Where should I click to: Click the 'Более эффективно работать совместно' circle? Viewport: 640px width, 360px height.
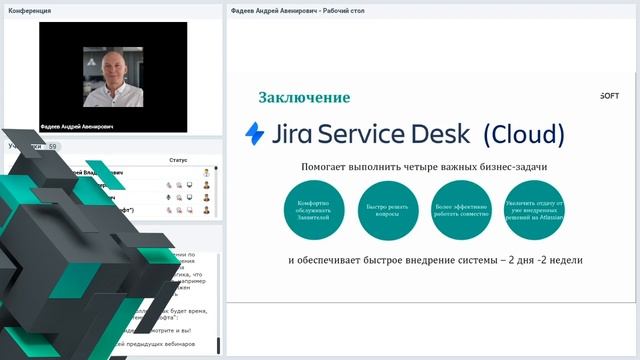[461, 210]
